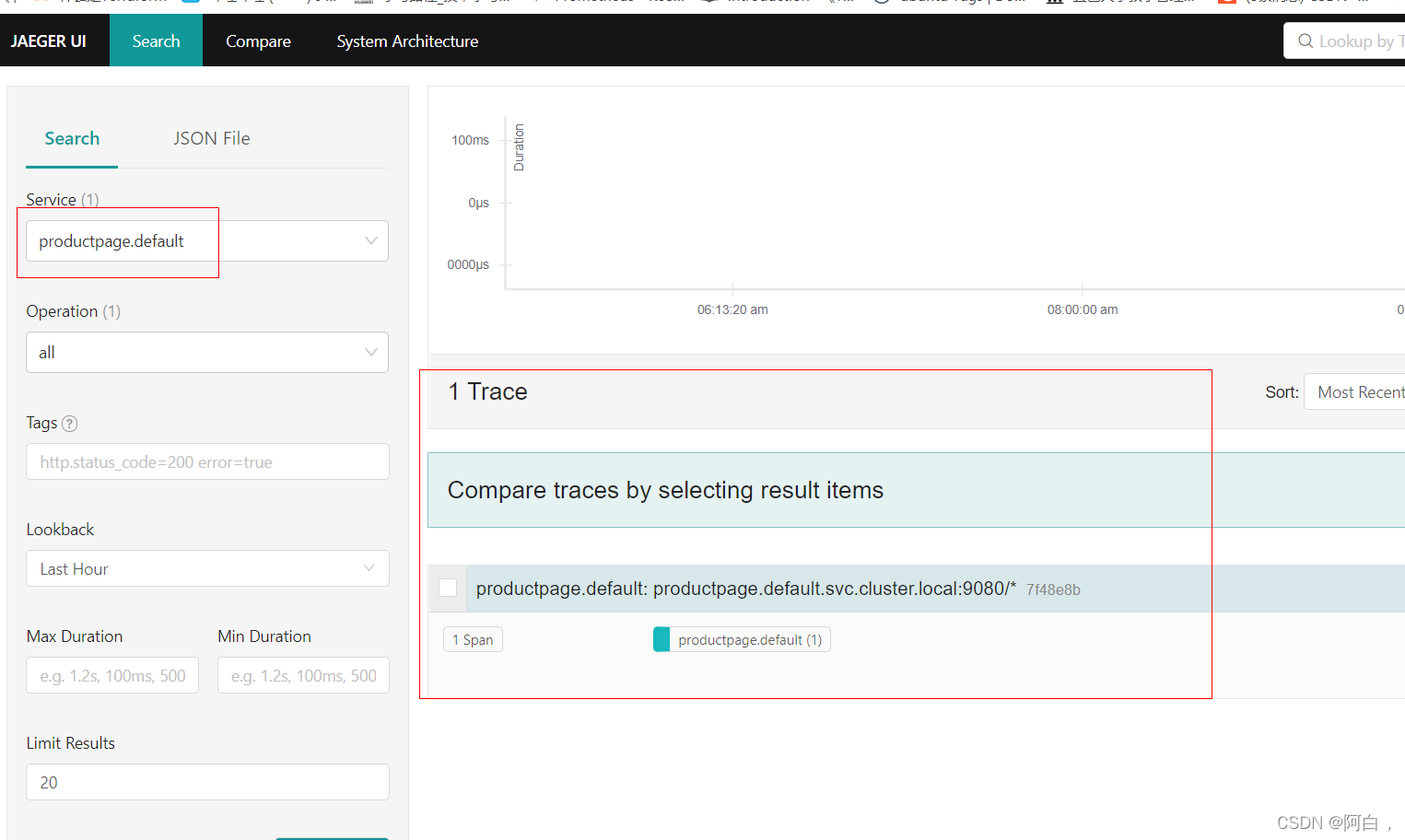The height and width of the screenshot is (840, 1405).
Task: Focus the Min Duration input
Action: pos(303,675)
